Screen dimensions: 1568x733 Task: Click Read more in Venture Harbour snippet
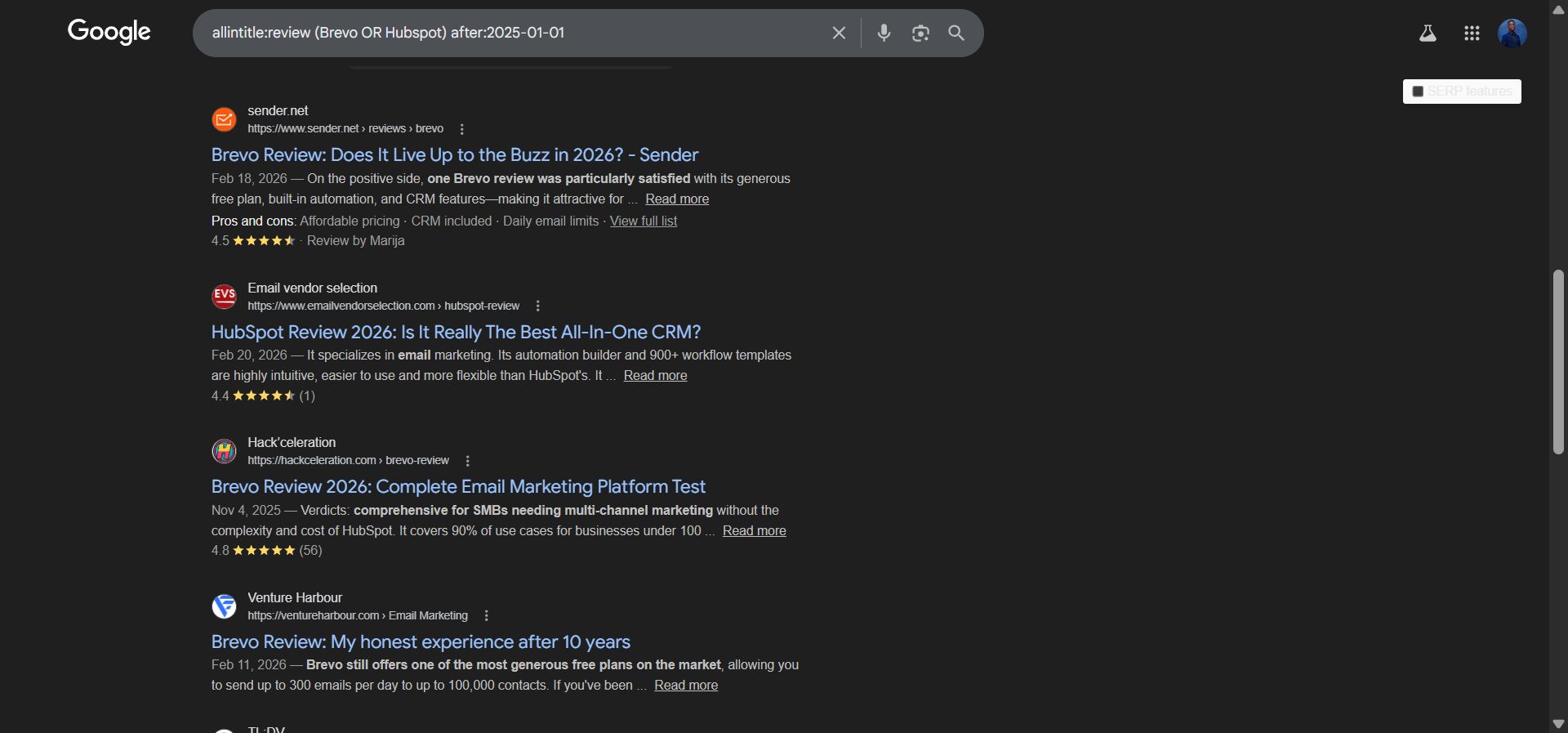tap(686, 685)
